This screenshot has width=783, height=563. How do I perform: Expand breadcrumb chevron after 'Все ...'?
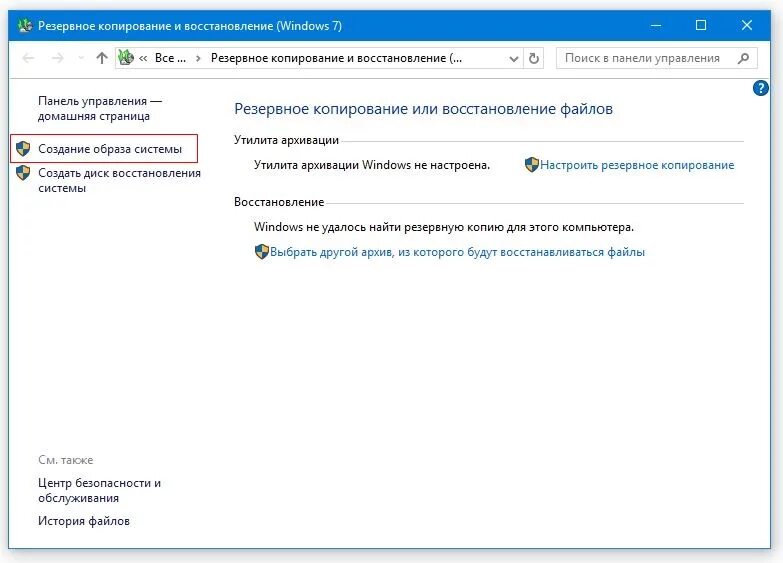198,58
